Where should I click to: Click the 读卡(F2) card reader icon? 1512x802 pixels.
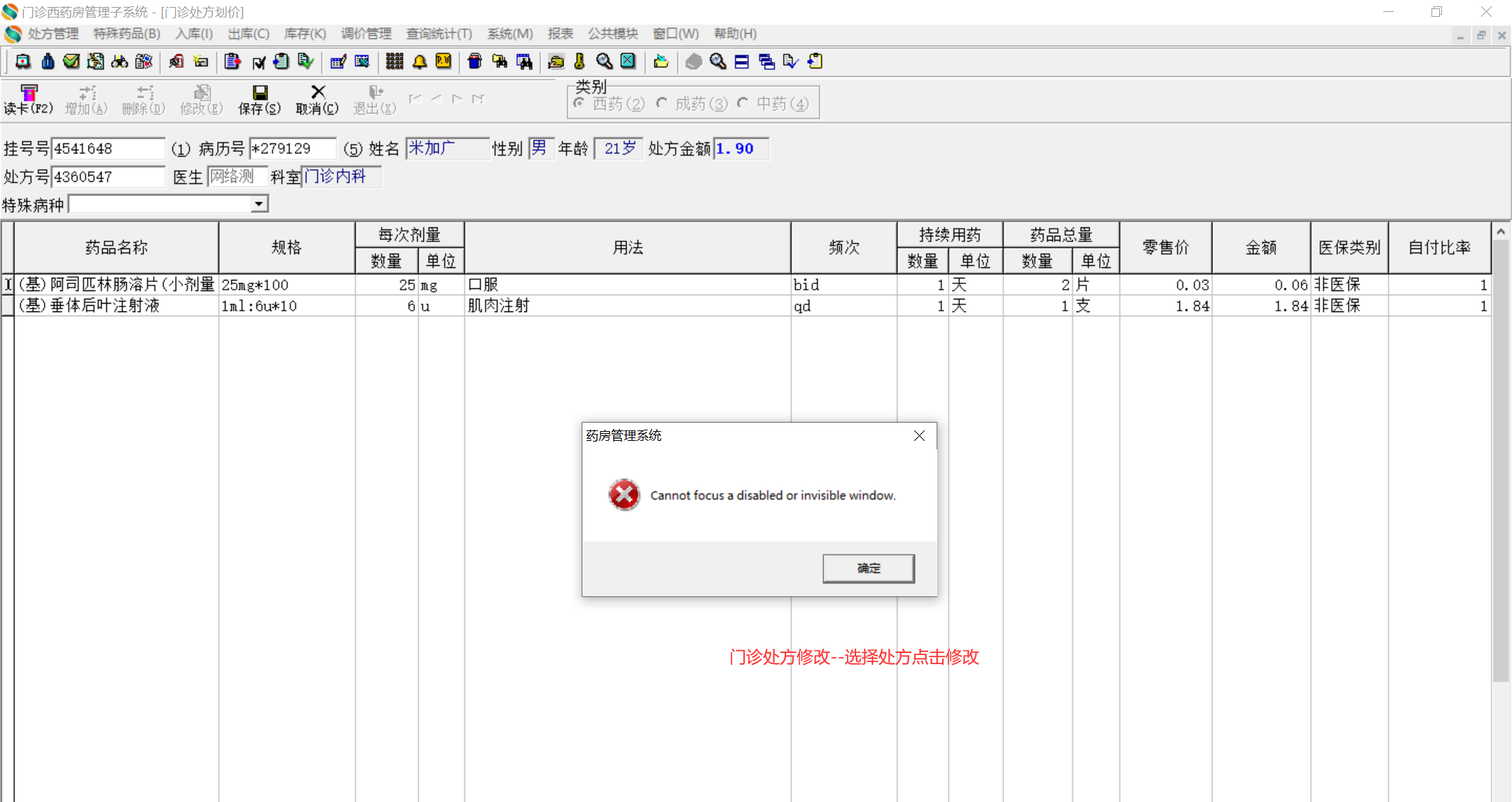(x=29, y=93)
